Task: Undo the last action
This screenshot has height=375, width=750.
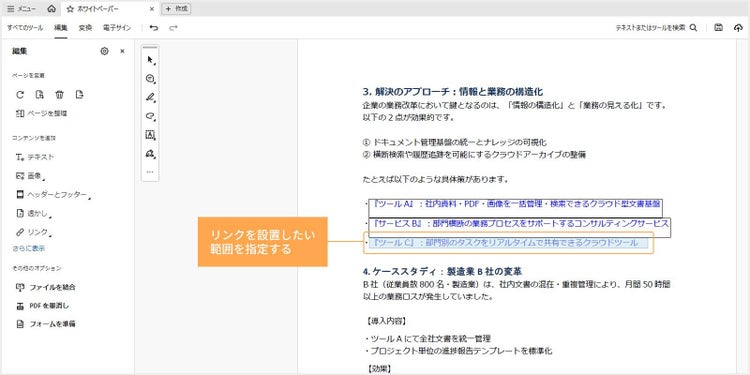Action: click(154, 28)
